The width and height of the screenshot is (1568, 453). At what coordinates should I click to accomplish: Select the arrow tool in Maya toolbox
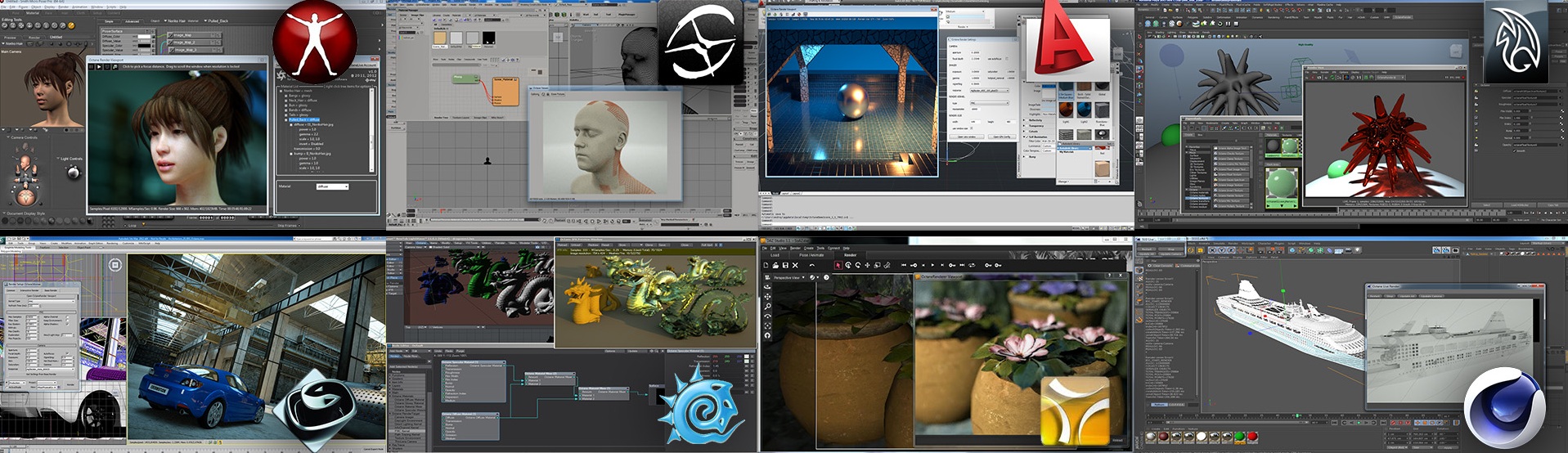(1139, 37)
